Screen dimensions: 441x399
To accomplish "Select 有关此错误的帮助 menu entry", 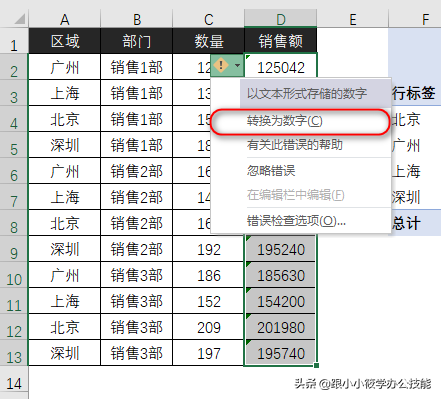I will click(x=301, y=145).
